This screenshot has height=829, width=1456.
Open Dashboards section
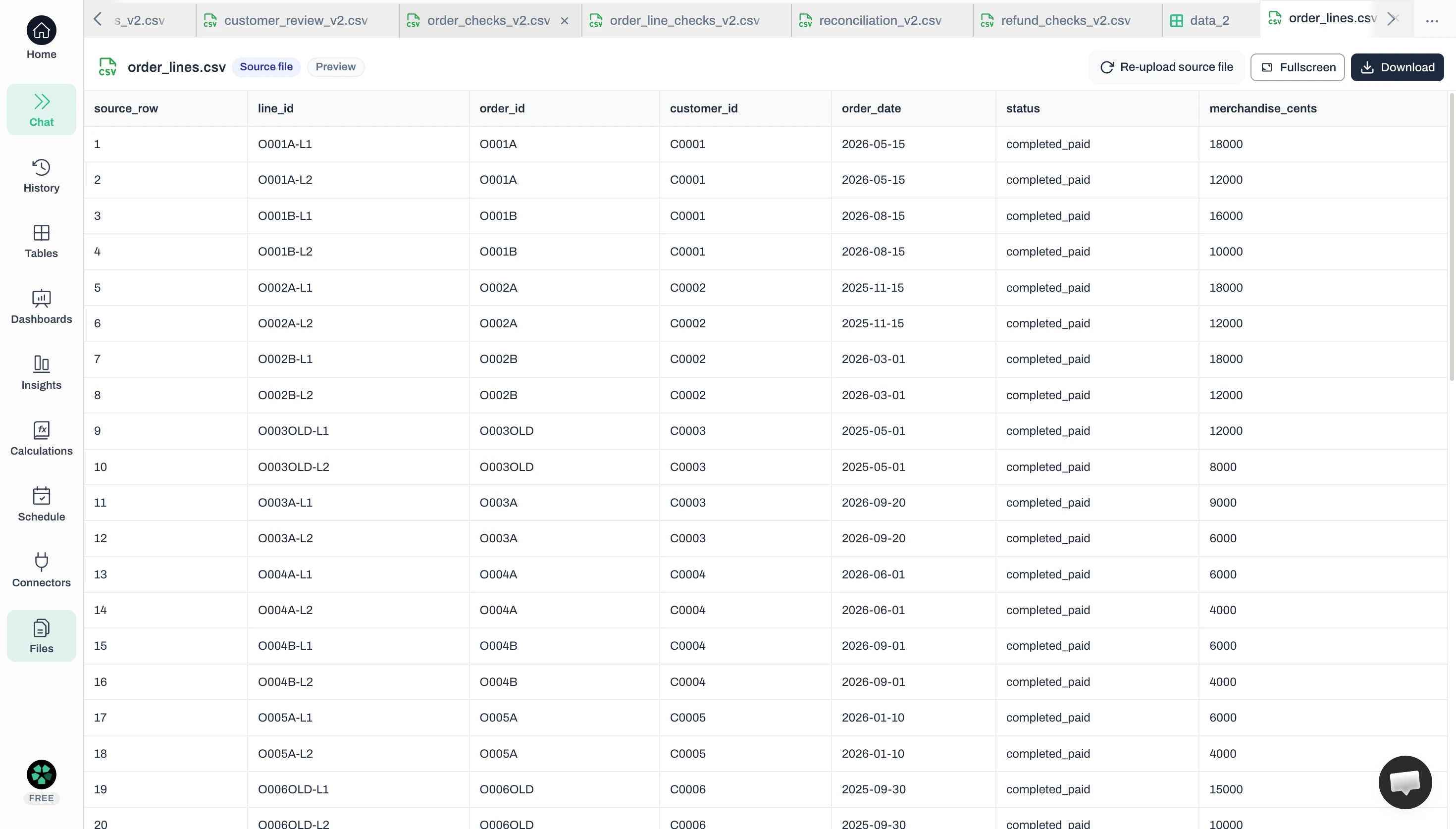point(41,307)
